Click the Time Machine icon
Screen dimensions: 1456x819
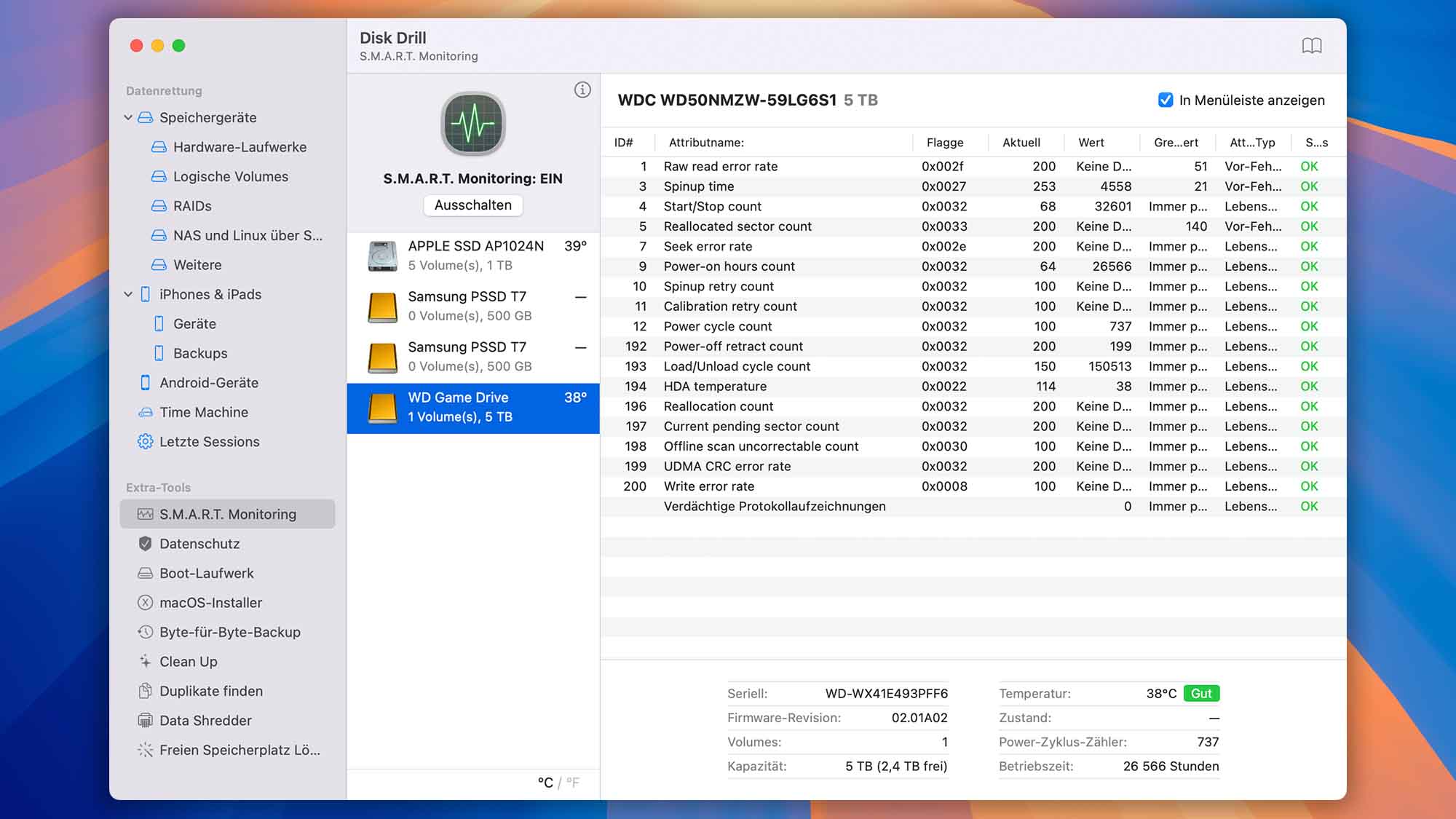coord(146,412)
